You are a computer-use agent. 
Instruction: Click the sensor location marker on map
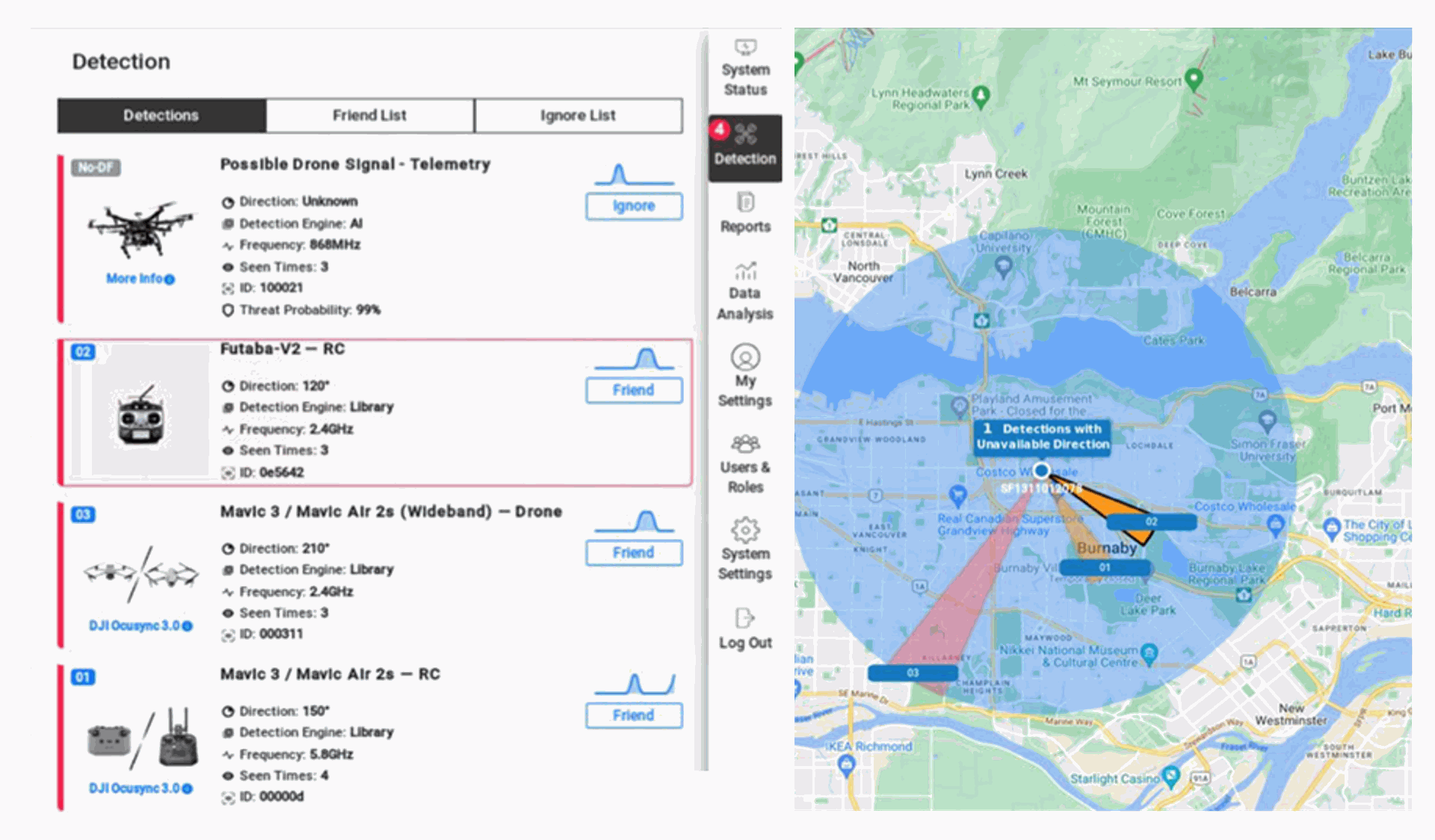coord(1041,470)
